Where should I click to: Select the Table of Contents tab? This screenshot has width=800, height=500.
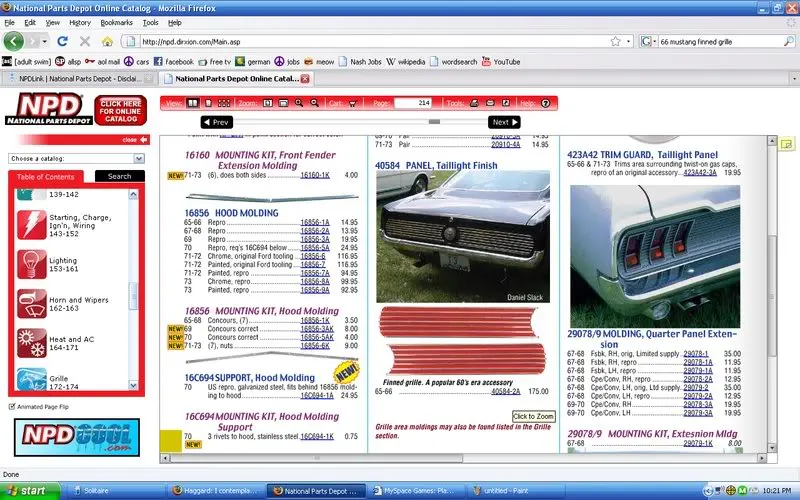[x=45, y=177]
